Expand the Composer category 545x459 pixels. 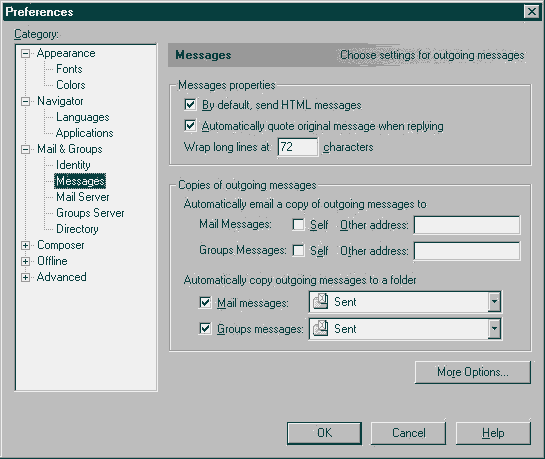[x=25, y=245]
